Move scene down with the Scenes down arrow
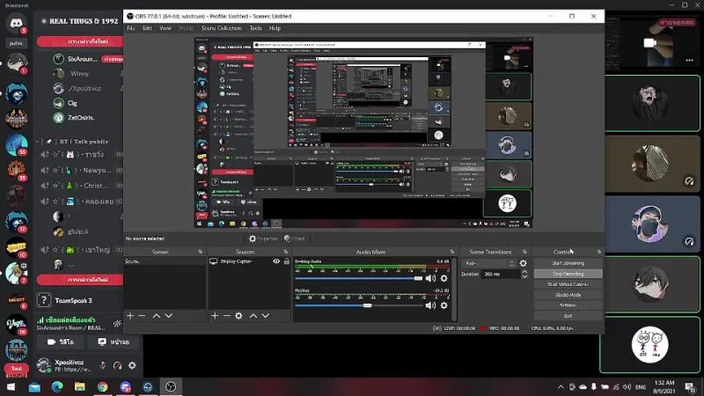This screenshot has width=704, height=396. tap(168, 316)
